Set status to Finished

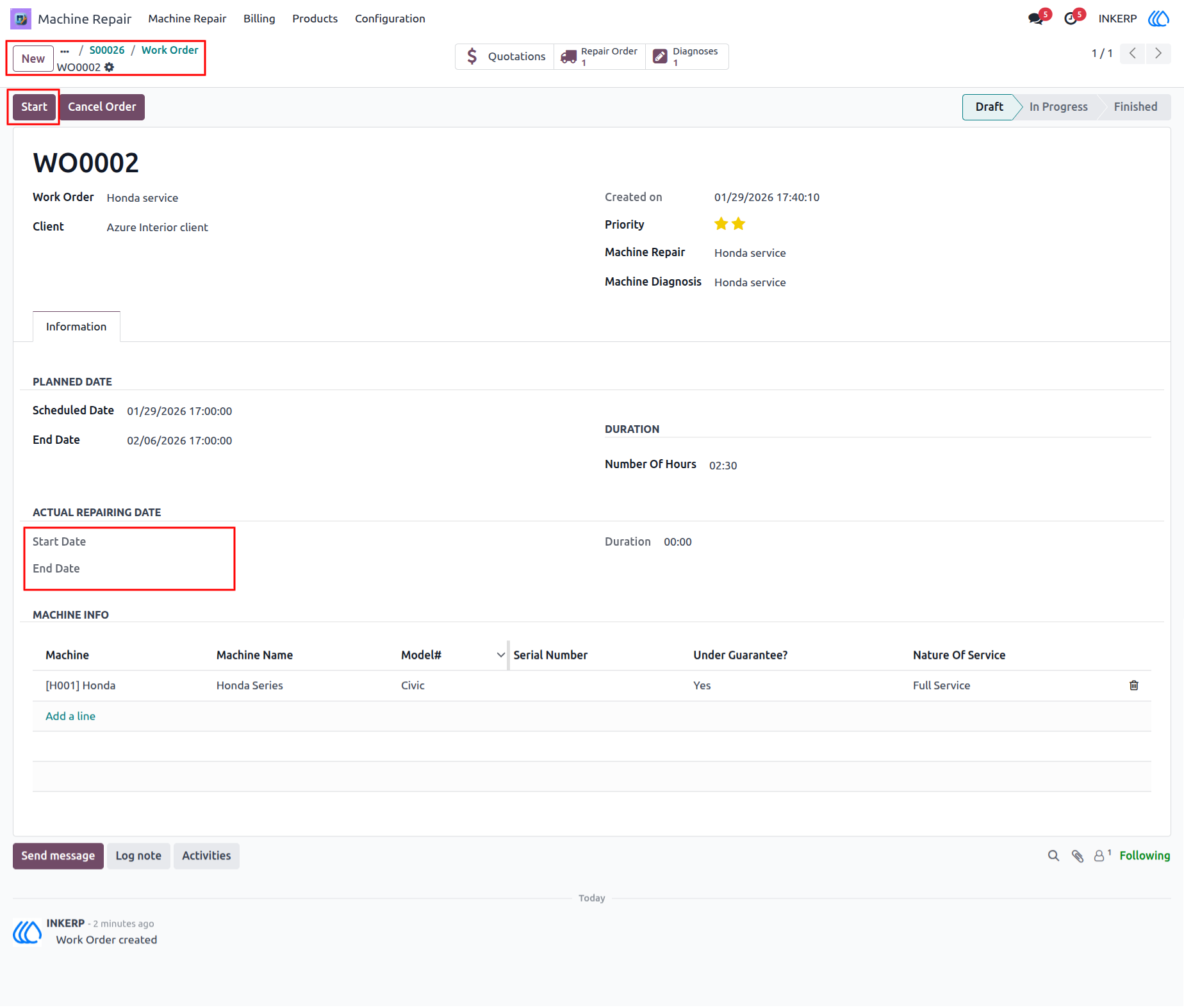click(1135, 107)
